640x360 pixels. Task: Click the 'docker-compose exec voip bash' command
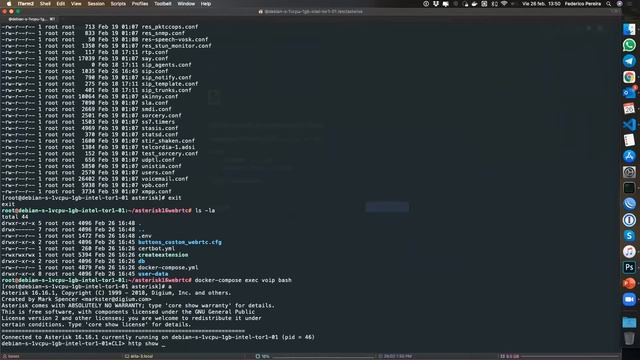coord(243,280)
